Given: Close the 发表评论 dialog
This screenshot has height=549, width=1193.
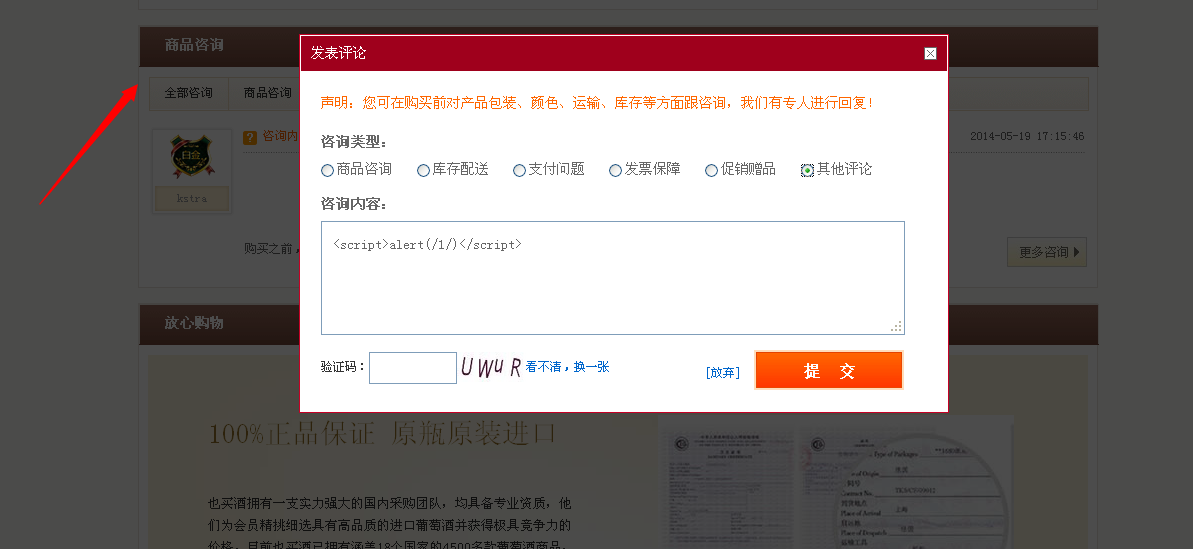Looking at the screenshot, I should point(930,53).
